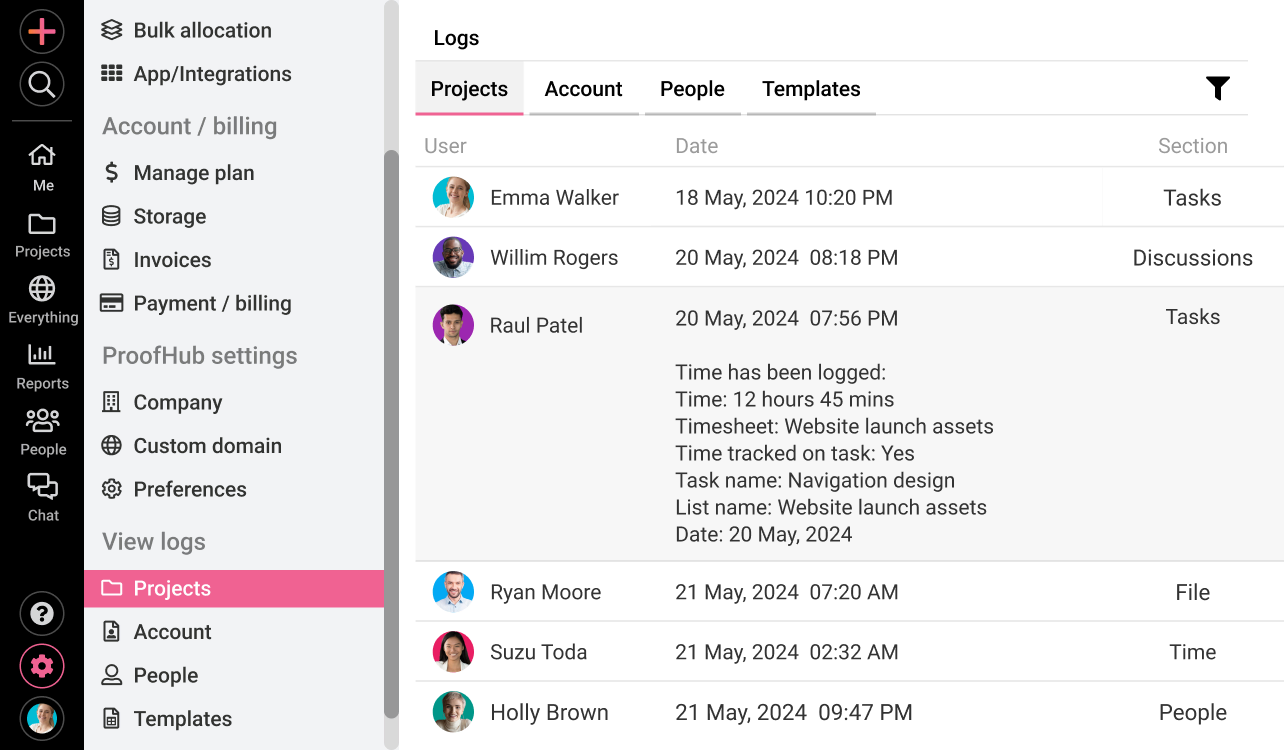The height and width of the screenshot is (750, 1284).
Task: Open search with the magnifier icon
Action: pyautogui.click(x=41, y=84)
